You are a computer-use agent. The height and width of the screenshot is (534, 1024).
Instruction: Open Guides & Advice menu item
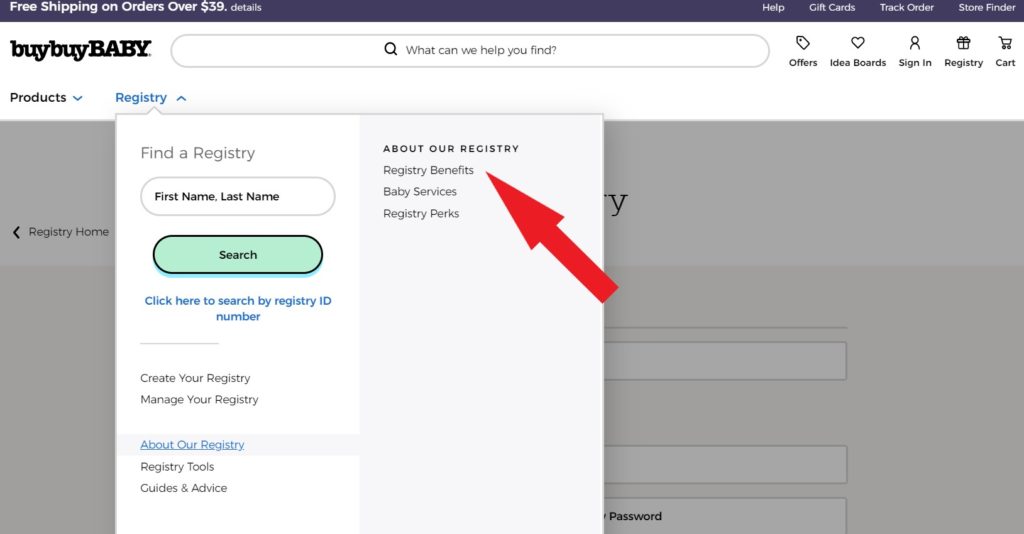[x=183, y=488]
